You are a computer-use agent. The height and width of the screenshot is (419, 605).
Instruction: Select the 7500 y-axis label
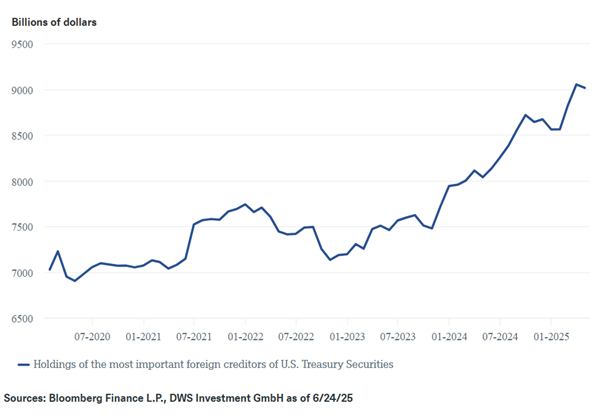(x=22, y=227)
